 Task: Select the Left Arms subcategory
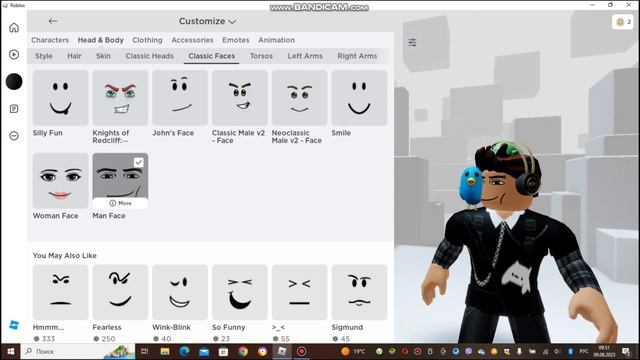point(305,56)
